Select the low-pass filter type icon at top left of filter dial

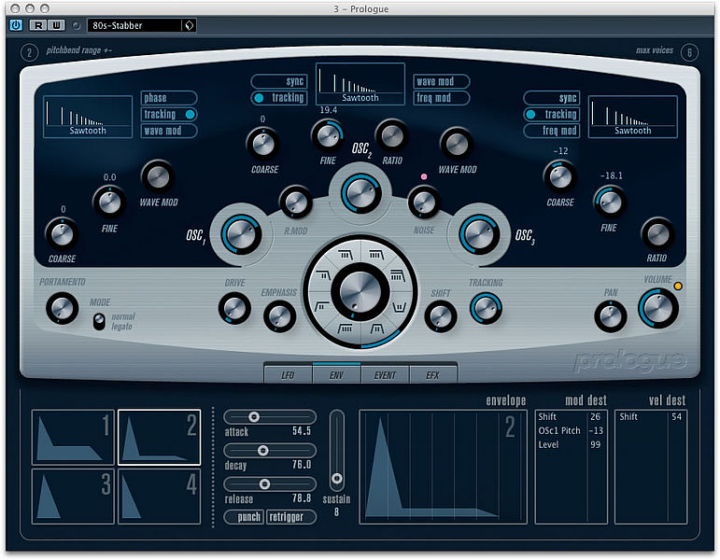pos(345,254)
